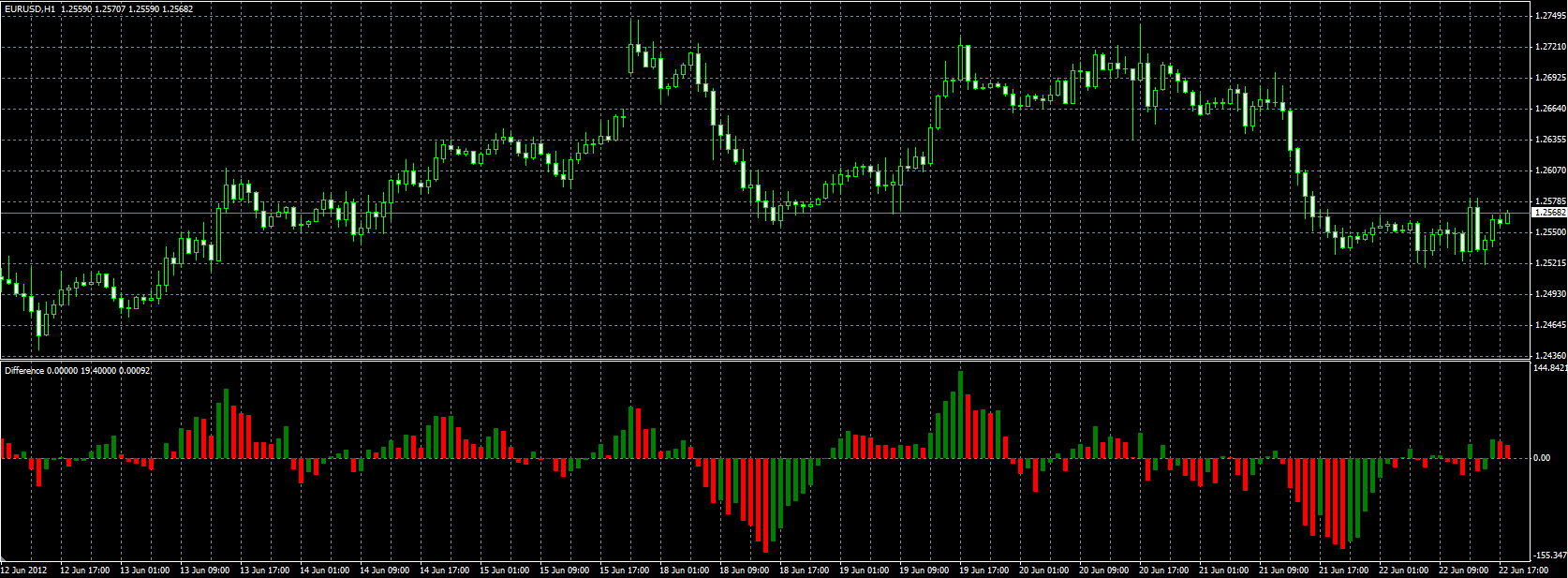Click the 20 Jun 09:00 time label
The height and width of the screenshot is (578, 1568).
(1104, 571)
